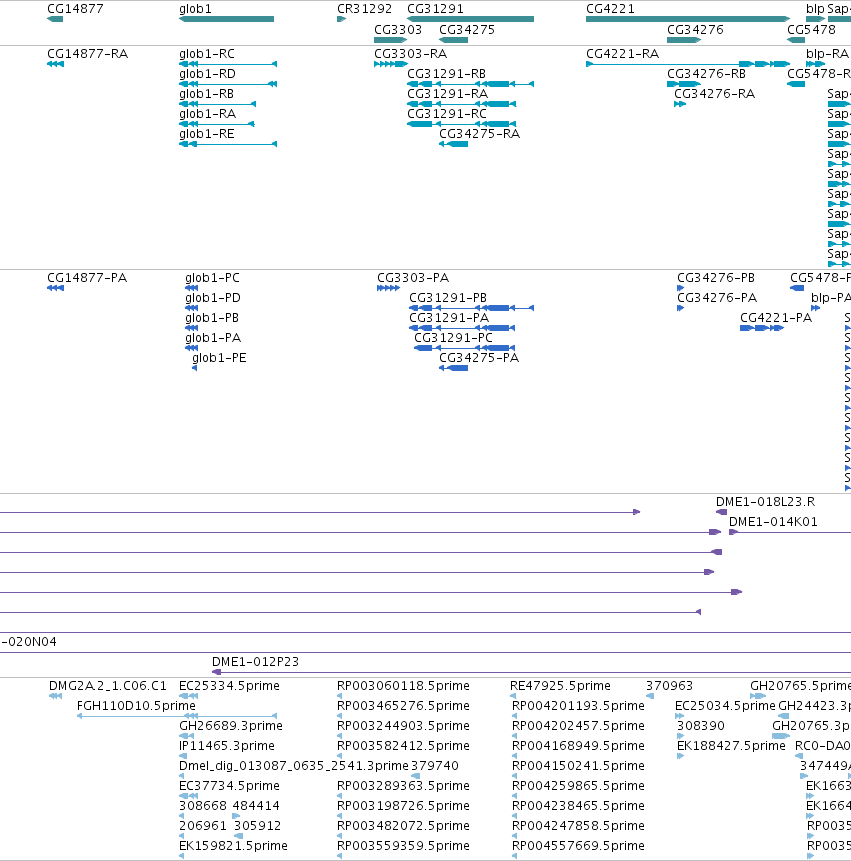The height and width of the screenshot is (861, 851).
Task: Select EST EK188427.5prime
Action: pos(731,746)
